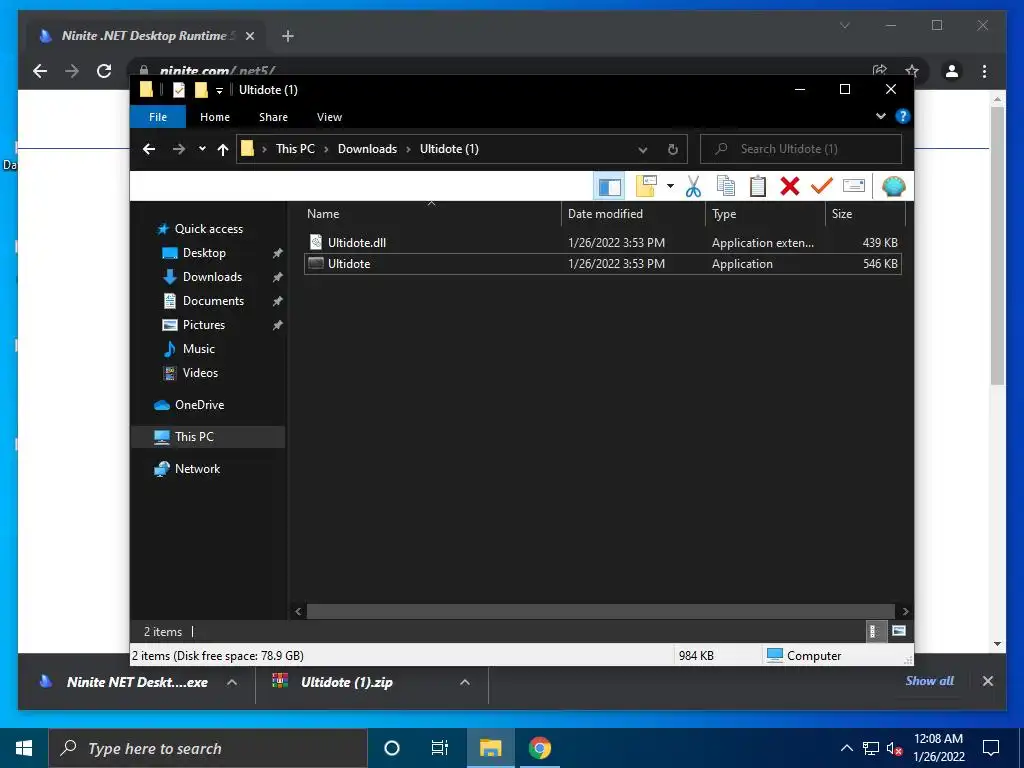Click horizontal scrollbar in file list
Image resolution: width=1024 pixels, height=768 pixels.
[x=601, y=611]
